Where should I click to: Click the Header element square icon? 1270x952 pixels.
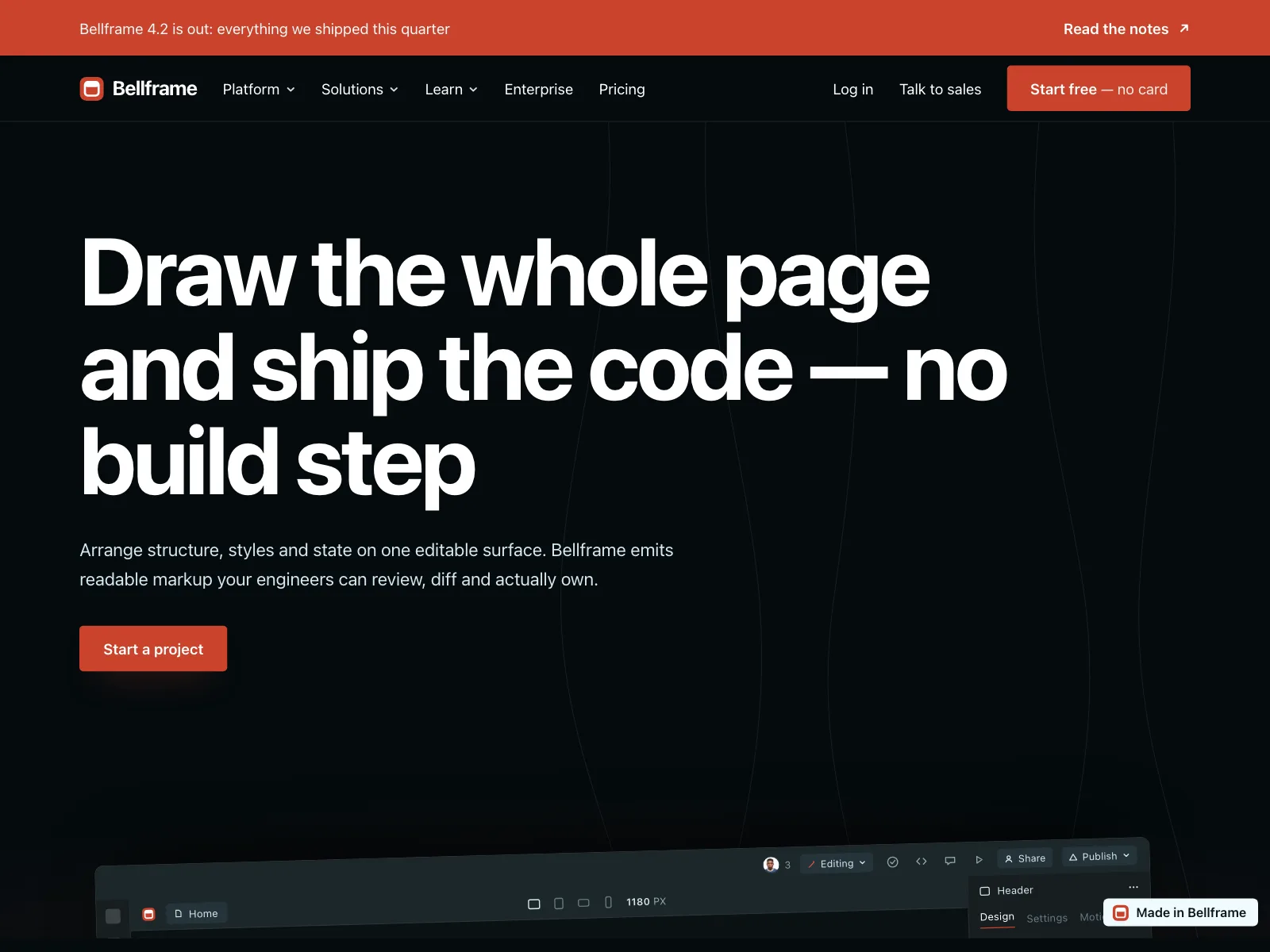[985, 891]
